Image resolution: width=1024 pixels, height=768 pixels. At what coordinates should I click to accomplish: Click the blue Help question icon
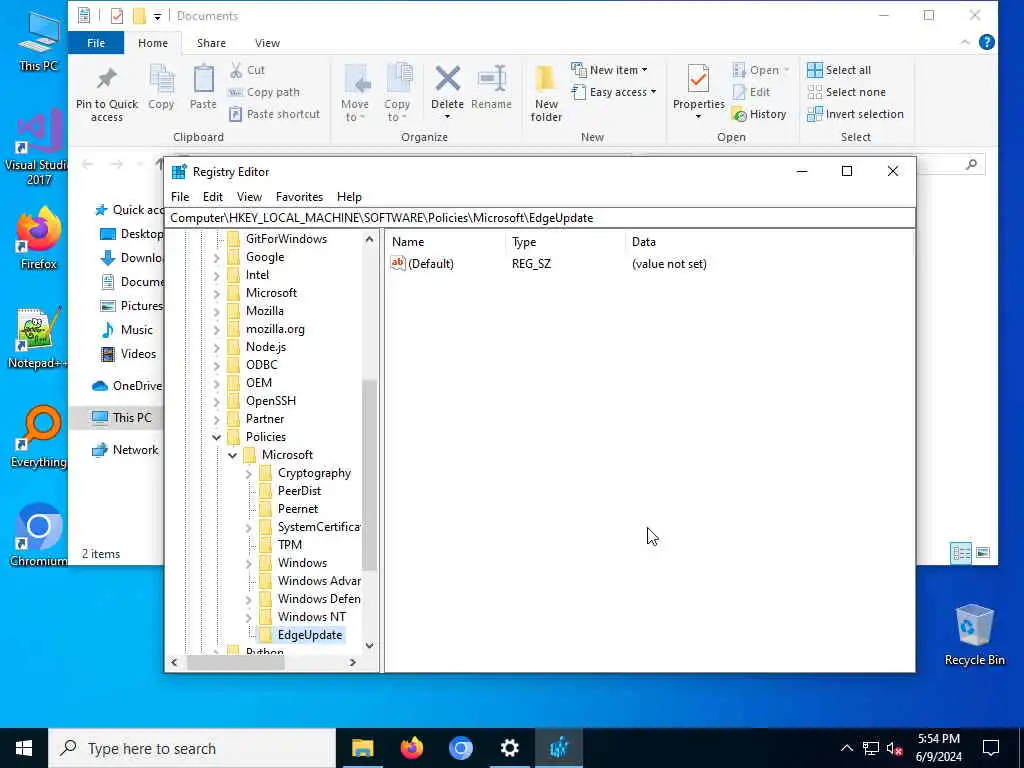coord(987,42)
